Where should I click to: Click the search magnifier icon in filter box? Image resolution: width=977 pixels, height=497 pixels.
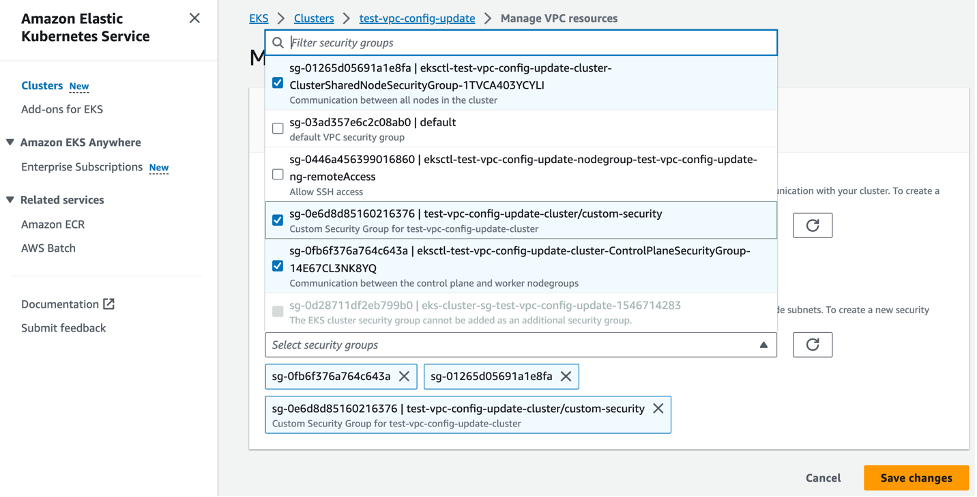pyautogui.click(x=278, y=43)
